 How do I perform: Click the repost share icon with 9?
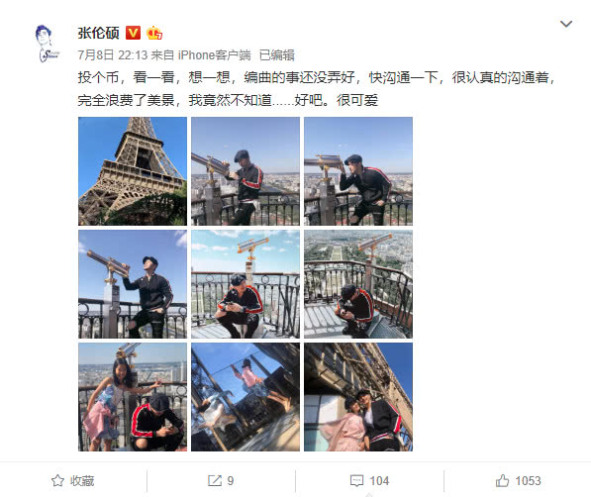click(x=215, y=480)
